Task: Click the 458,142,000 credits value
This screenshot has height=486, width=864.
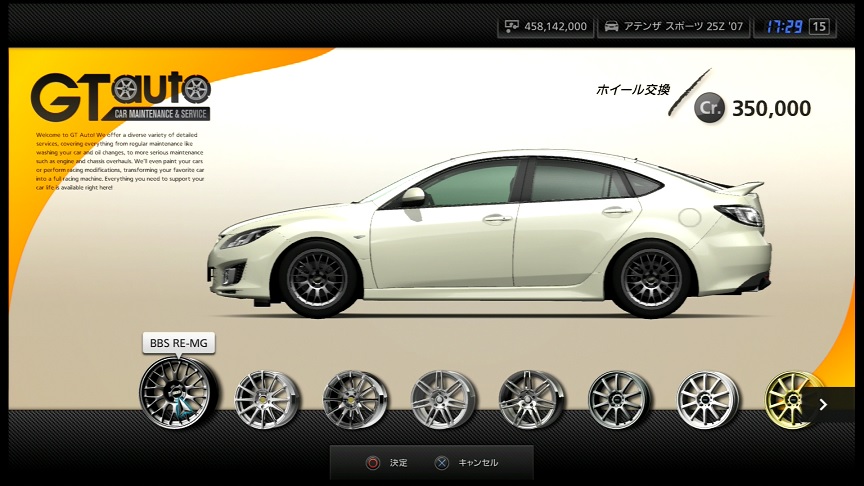Action: pyautogui.click(x=555, y=26)
